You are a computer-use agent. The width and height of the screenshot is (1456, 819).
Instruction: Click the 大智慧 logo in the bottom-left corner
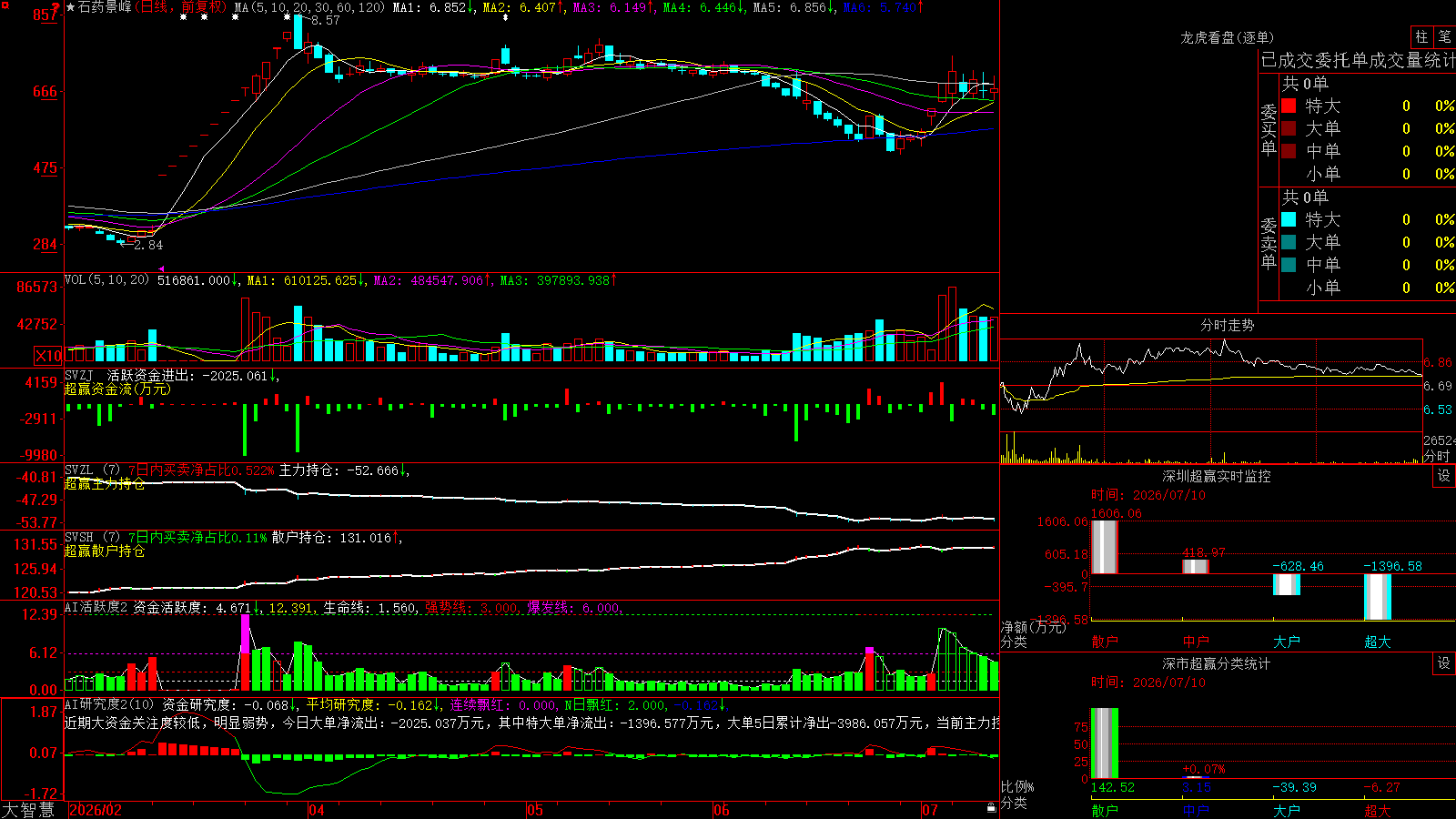click(28, 810)
